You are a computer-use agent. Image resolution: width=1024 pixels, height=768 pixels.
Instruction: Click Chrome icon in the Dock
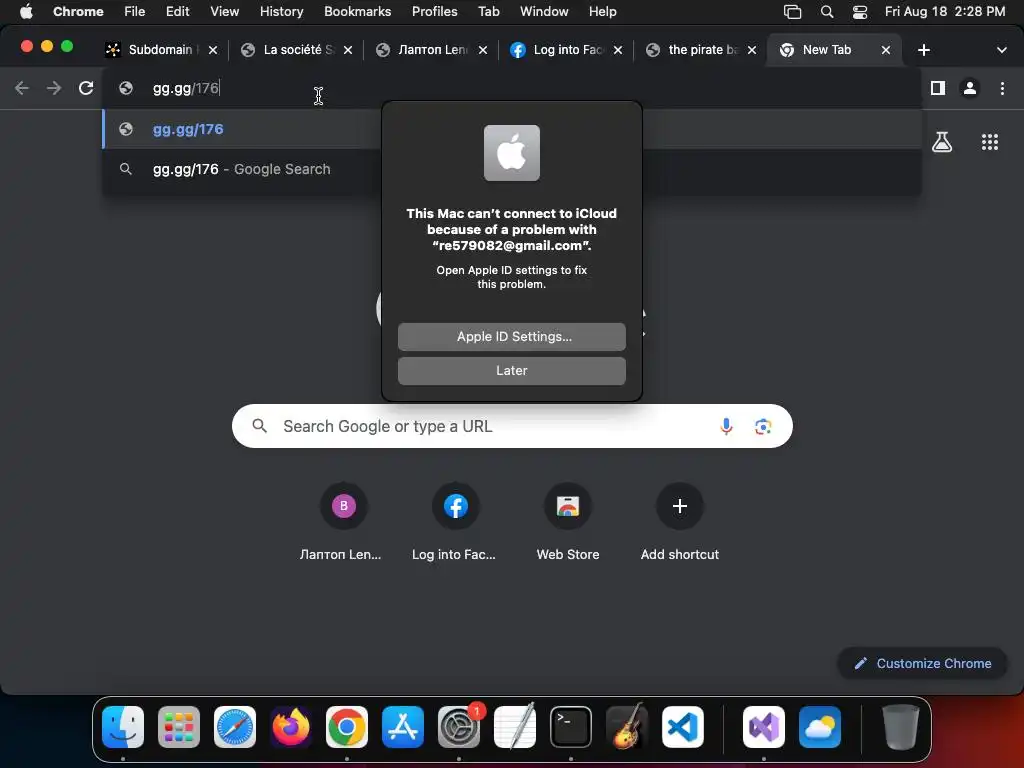pyautogui.click(x=347, y=727)
